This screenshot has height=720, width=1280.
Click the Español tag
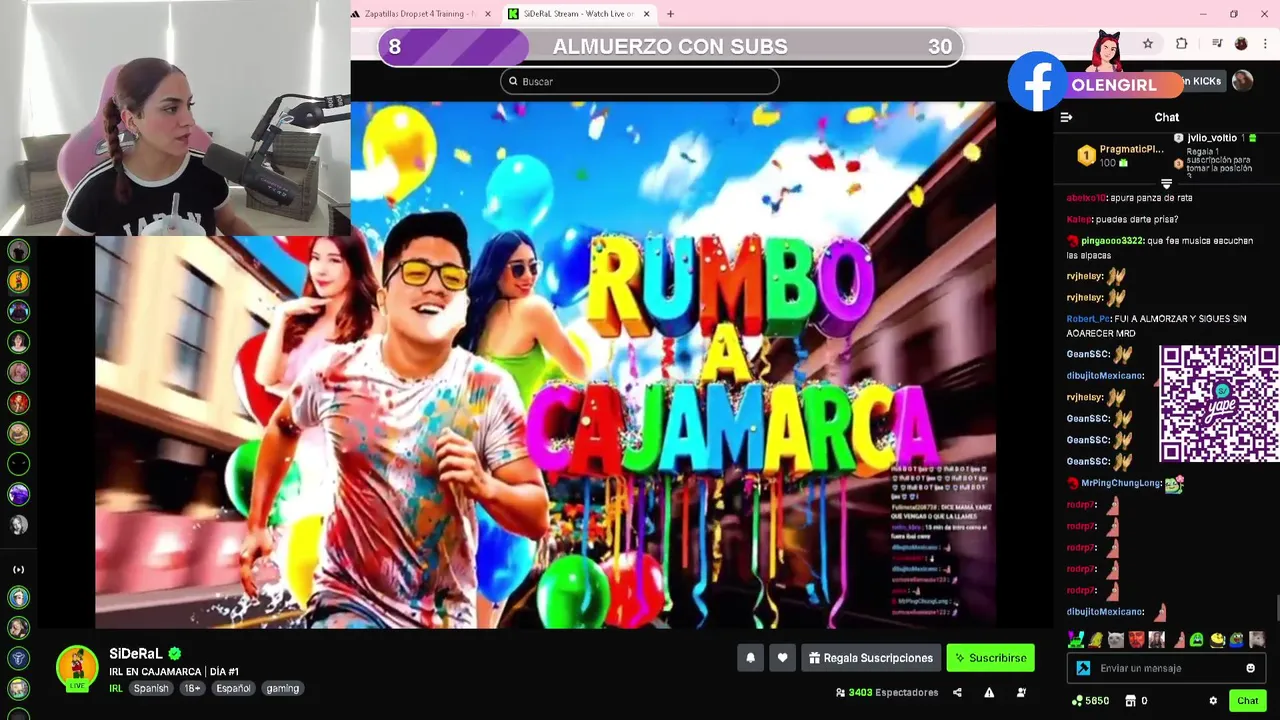click(234, 688)
